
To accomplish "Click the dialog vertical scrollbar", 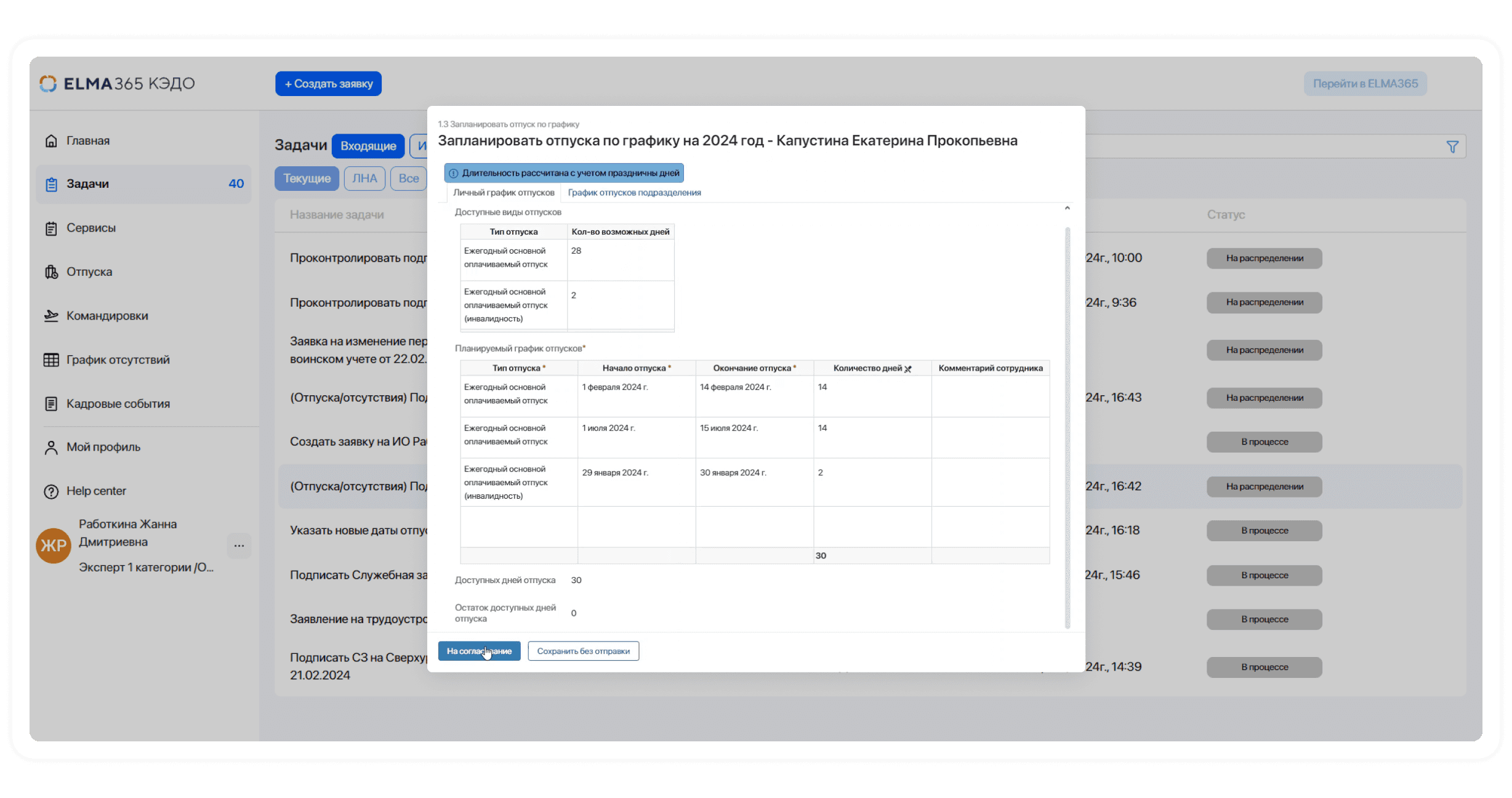I will [1067, 427].
